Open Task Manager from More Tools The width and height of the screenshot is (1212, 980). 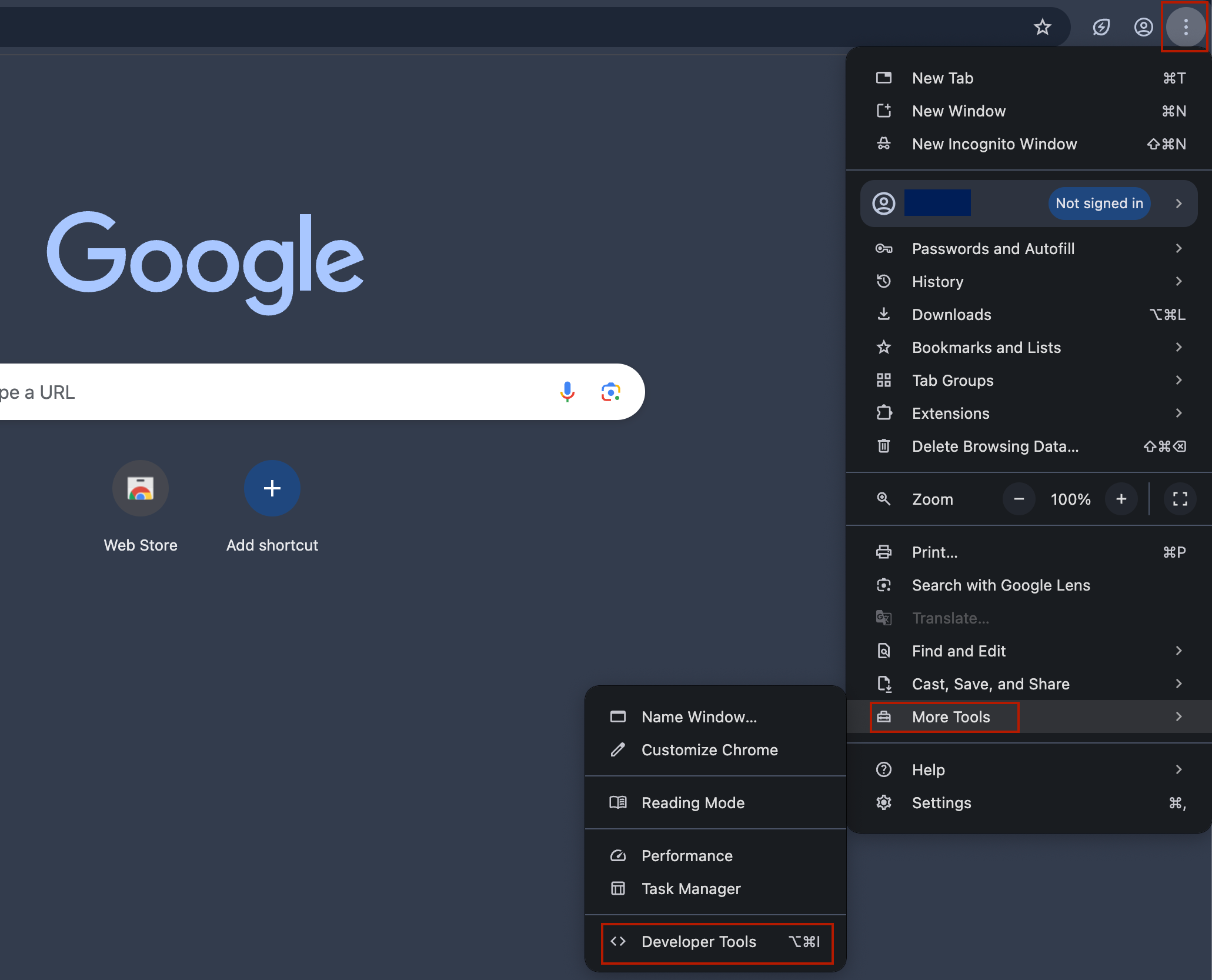pyautogui.click(x=690, y=889)
